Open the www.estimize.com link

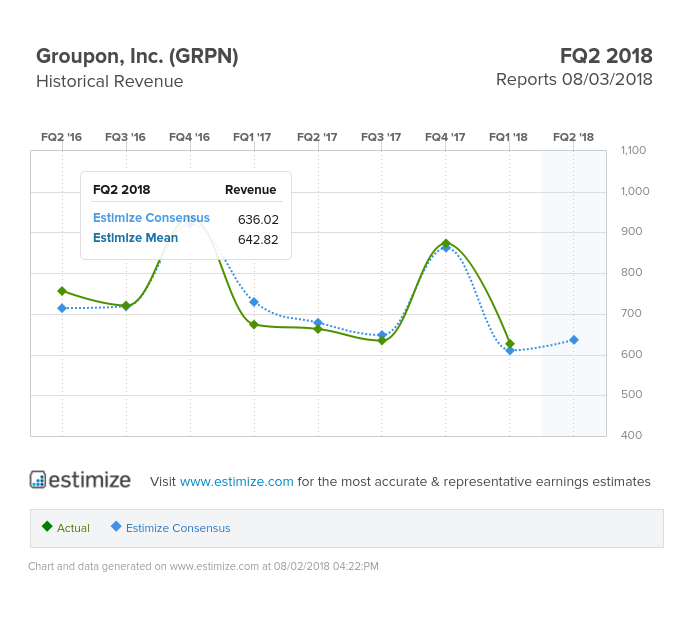[x=236, y=481]
